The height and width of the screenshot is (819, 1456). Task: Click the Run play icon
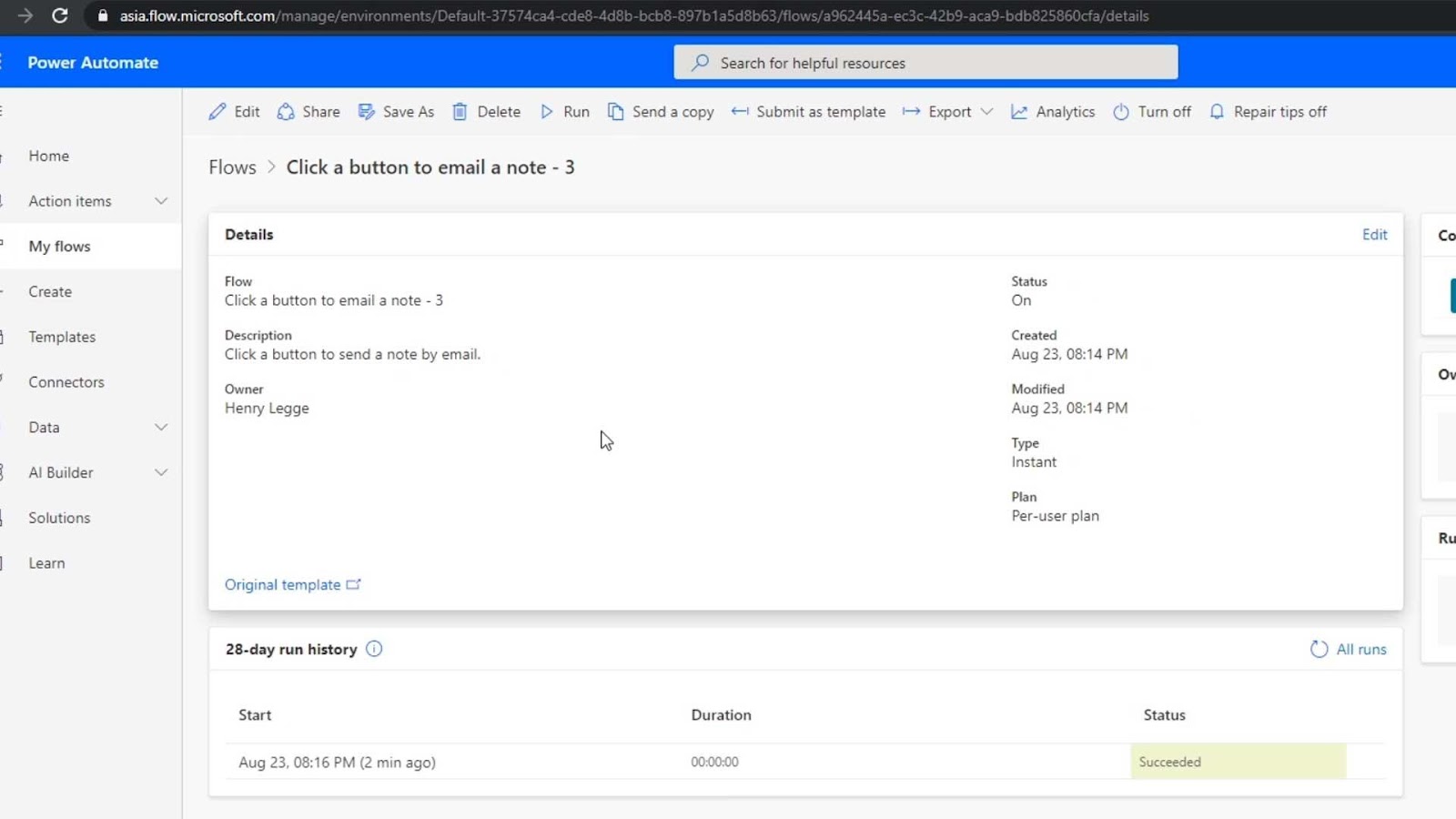(x=547, y=112)
